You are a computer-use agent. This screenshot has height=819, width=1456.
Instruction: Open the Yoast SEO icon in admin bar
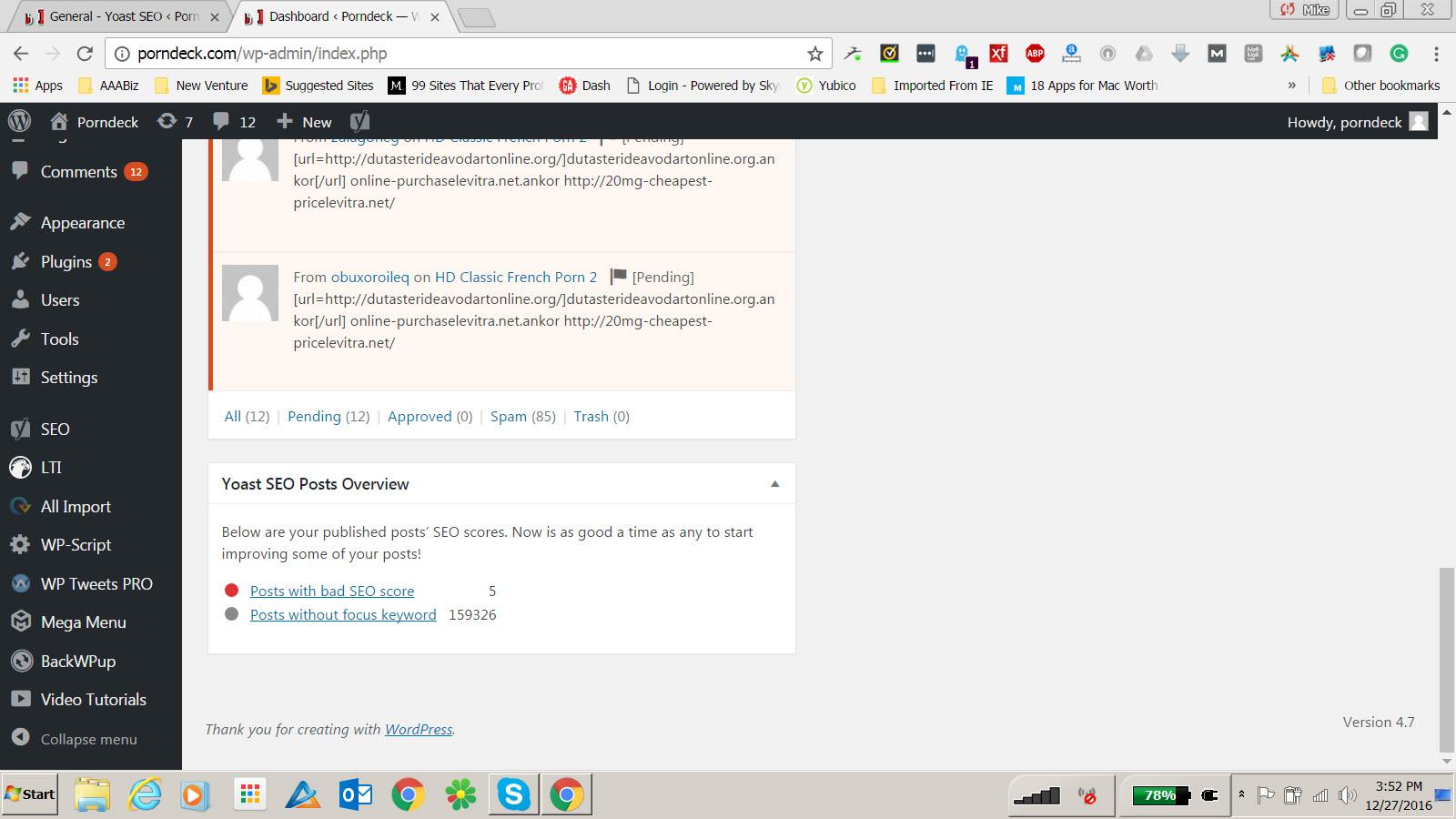(x=359, y=121)
